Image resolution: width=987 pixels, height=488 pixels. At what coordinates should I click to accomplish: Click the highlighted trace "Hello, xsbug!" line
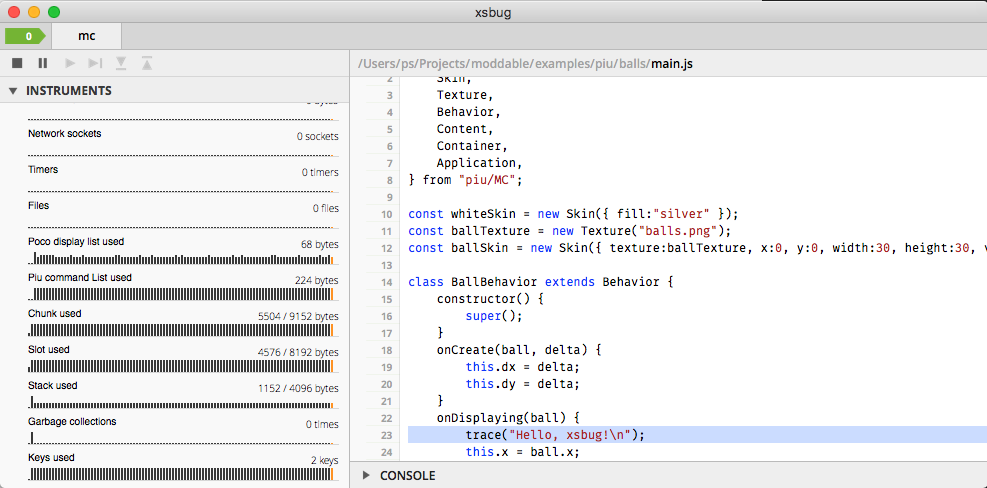tap(697, 434)
